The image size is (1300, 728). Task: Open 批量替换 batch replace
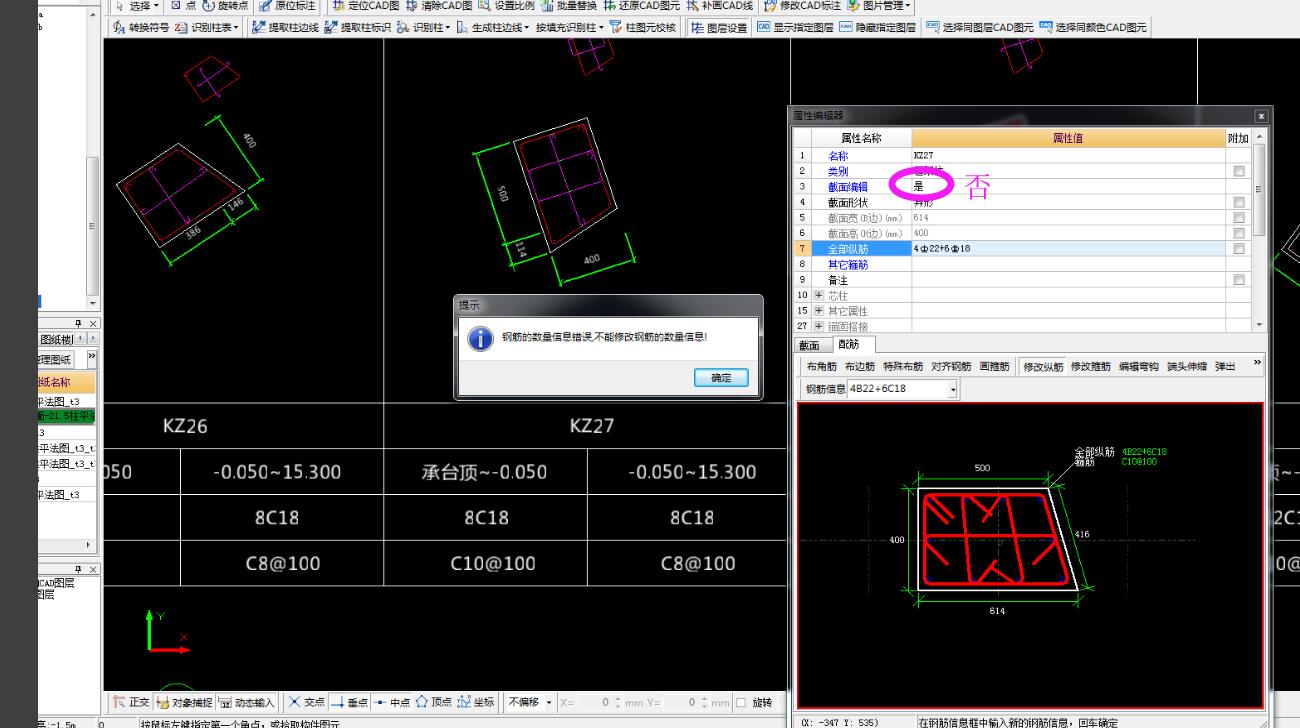[x=570, y=6]
